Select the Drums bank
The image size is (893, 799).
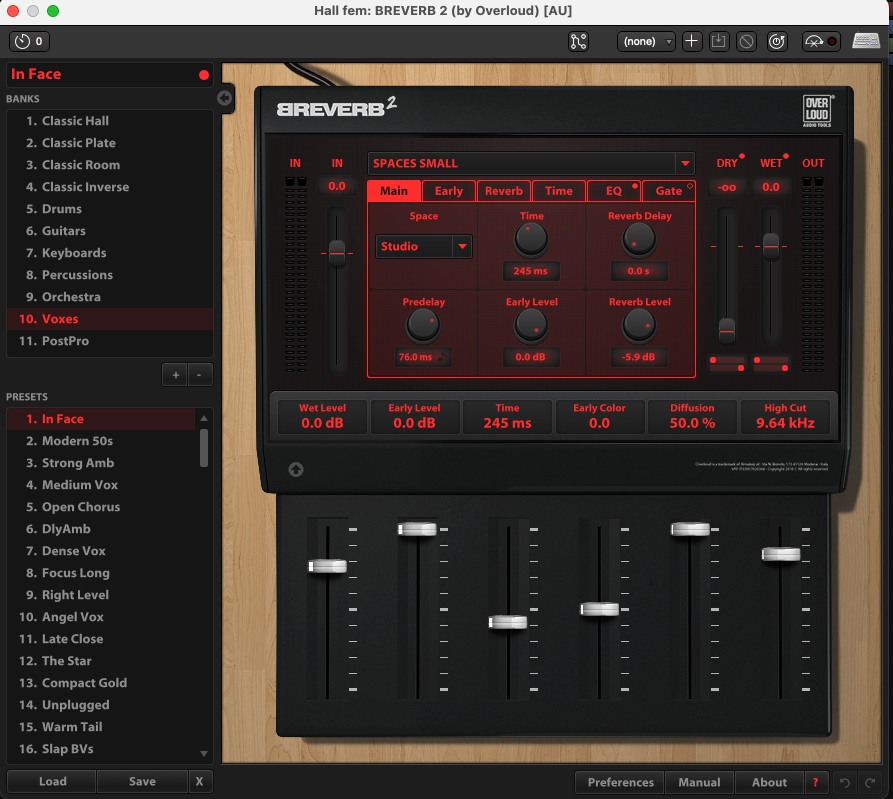[x=110, y=209]
